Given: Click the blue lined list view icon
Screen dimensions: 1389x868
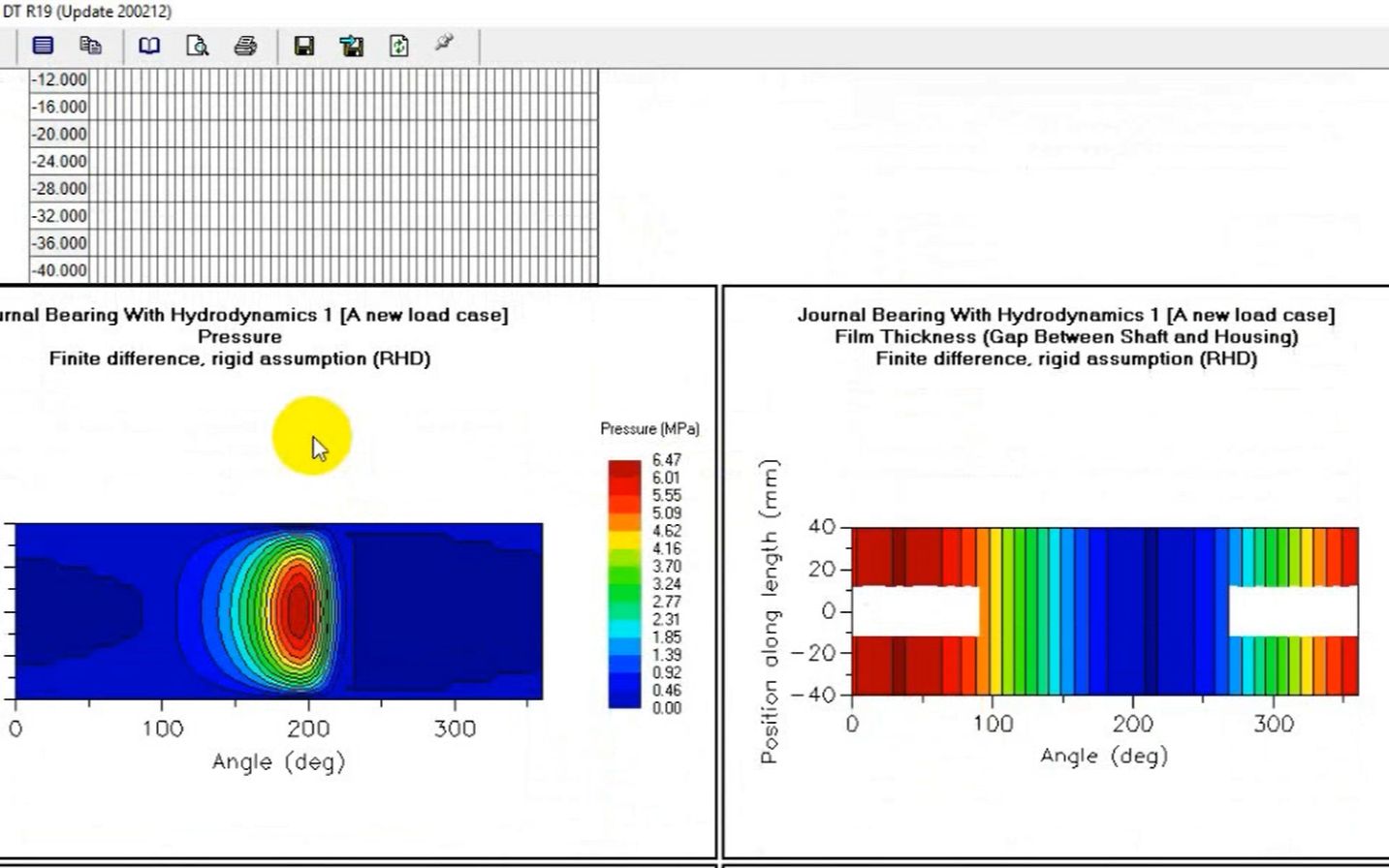Looking at the screenshot, I should 43,46.
